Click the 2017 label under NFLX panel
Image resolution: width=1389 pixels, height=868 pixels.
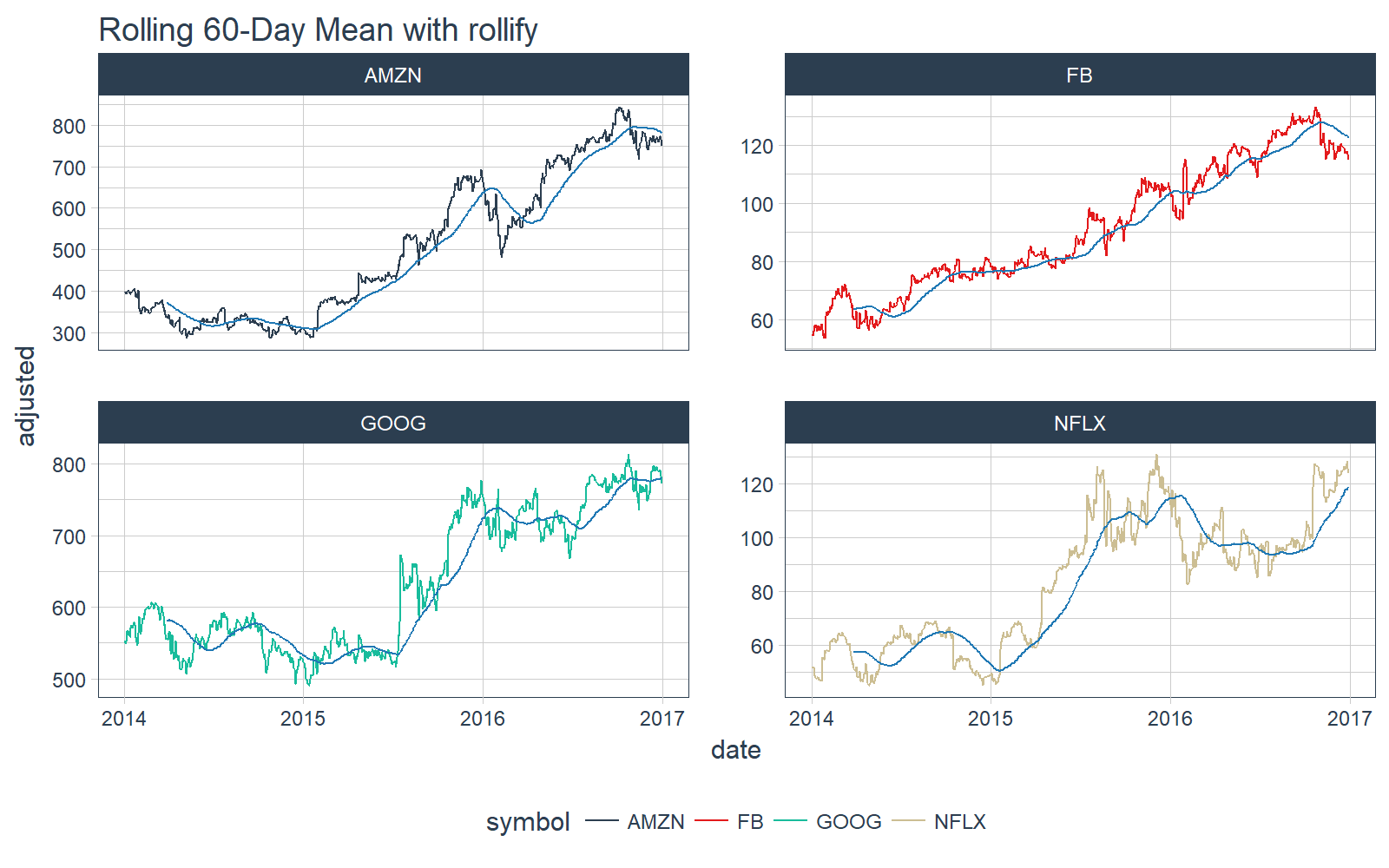pyautogui.click(x=1350, y=719)
